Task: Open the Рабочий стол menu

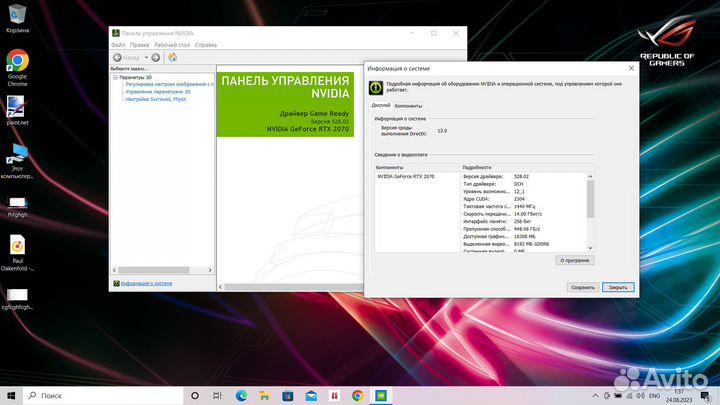Action: 172,45
